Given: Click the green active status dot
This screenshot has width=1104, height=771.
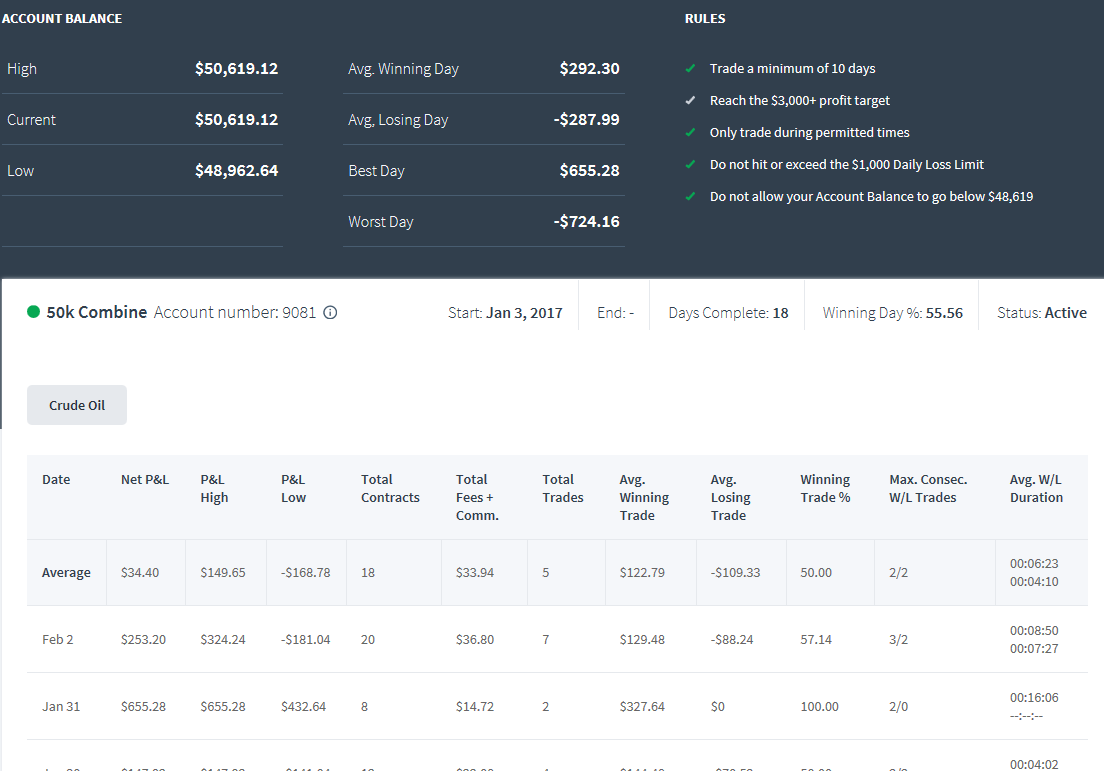Looking at the screenshot, I should pyautogui.click(x=33, y=312).
